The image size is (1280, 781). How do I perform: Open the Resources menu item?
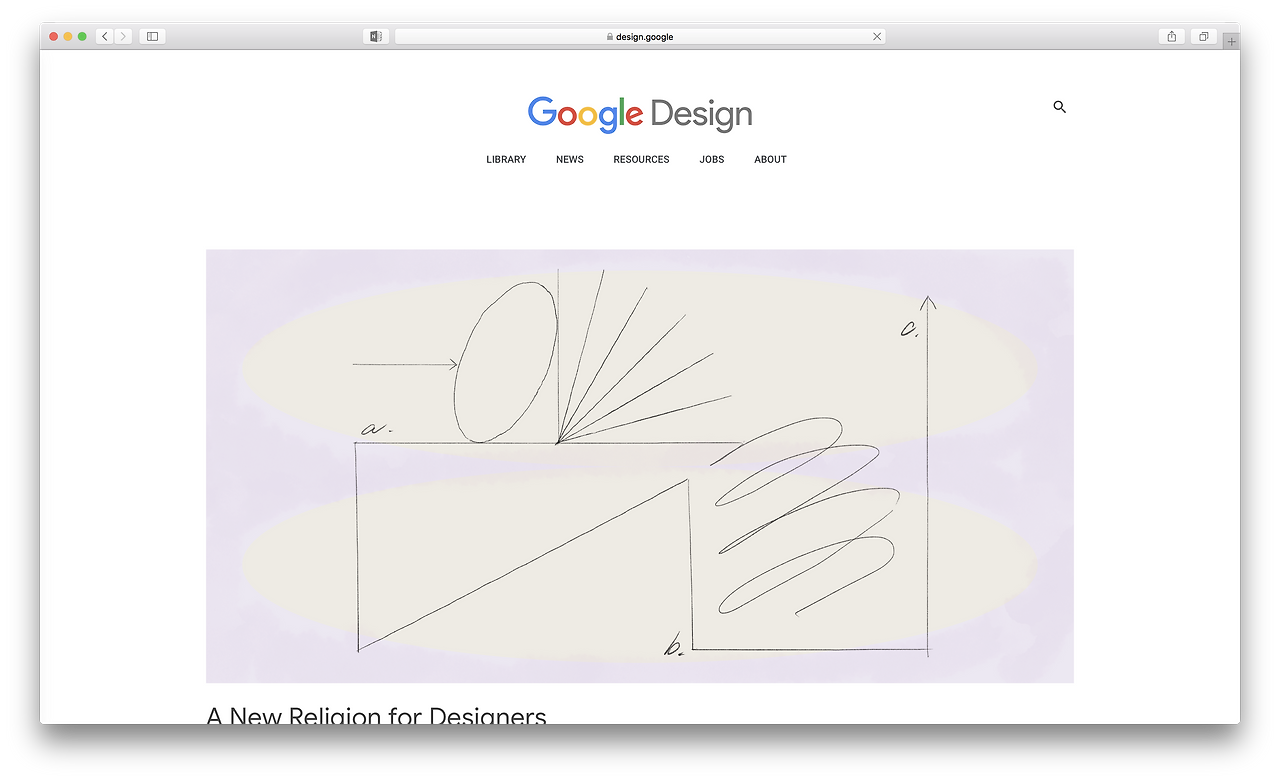641,159
